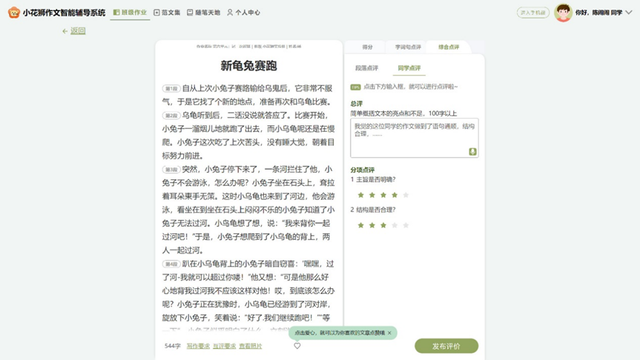The height and width of the screenshot is (360, 640).
Task: Open the 随笔天地 nav item
Action: click(203, 12)
